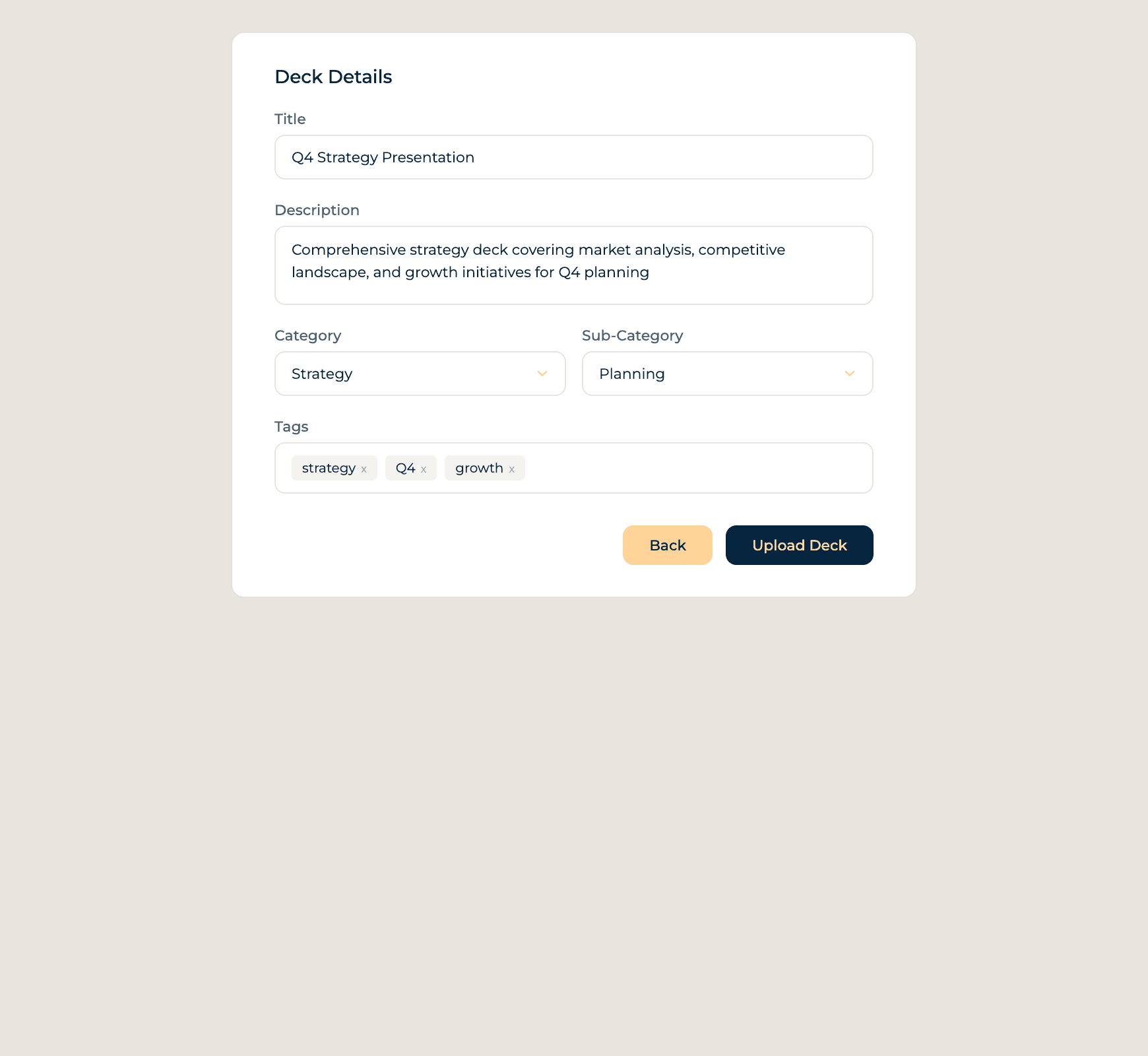1148x1056 pixels.
Task: Select the growth tag chip text
Action: (479, 468)
